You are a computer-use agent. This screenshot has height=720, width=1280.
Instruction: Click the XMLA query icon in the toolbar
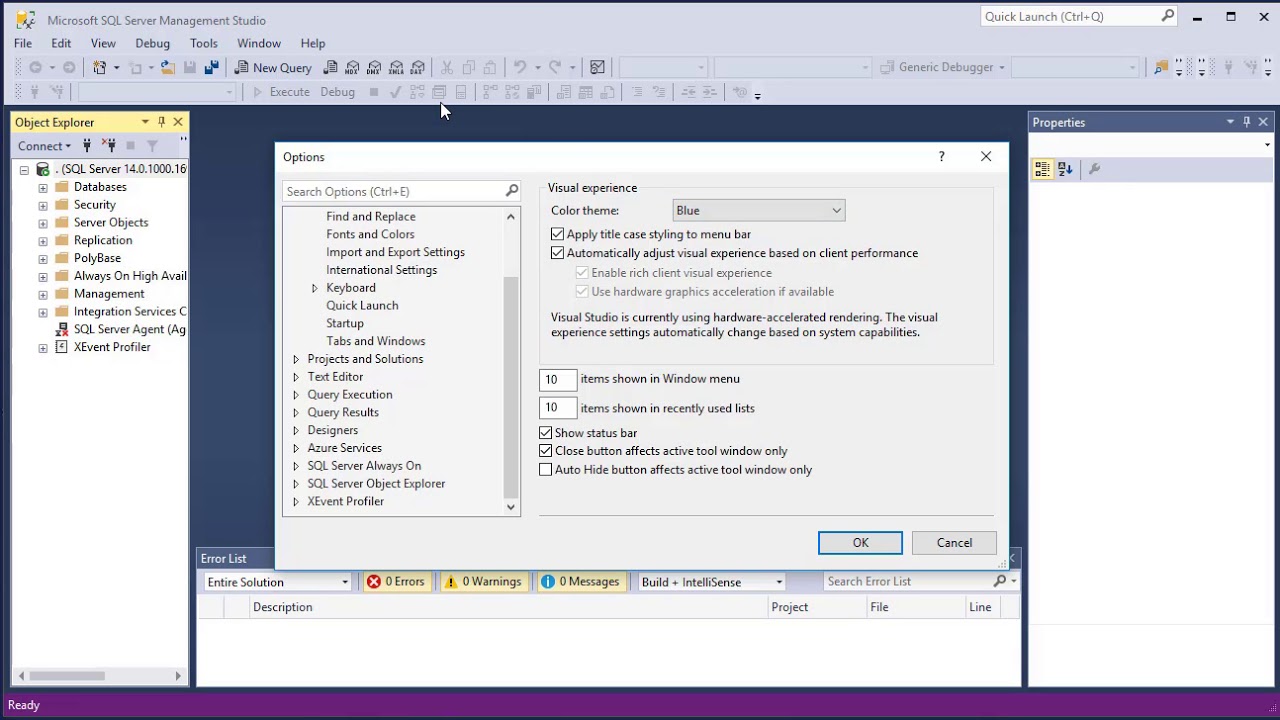tap(396, 68)
